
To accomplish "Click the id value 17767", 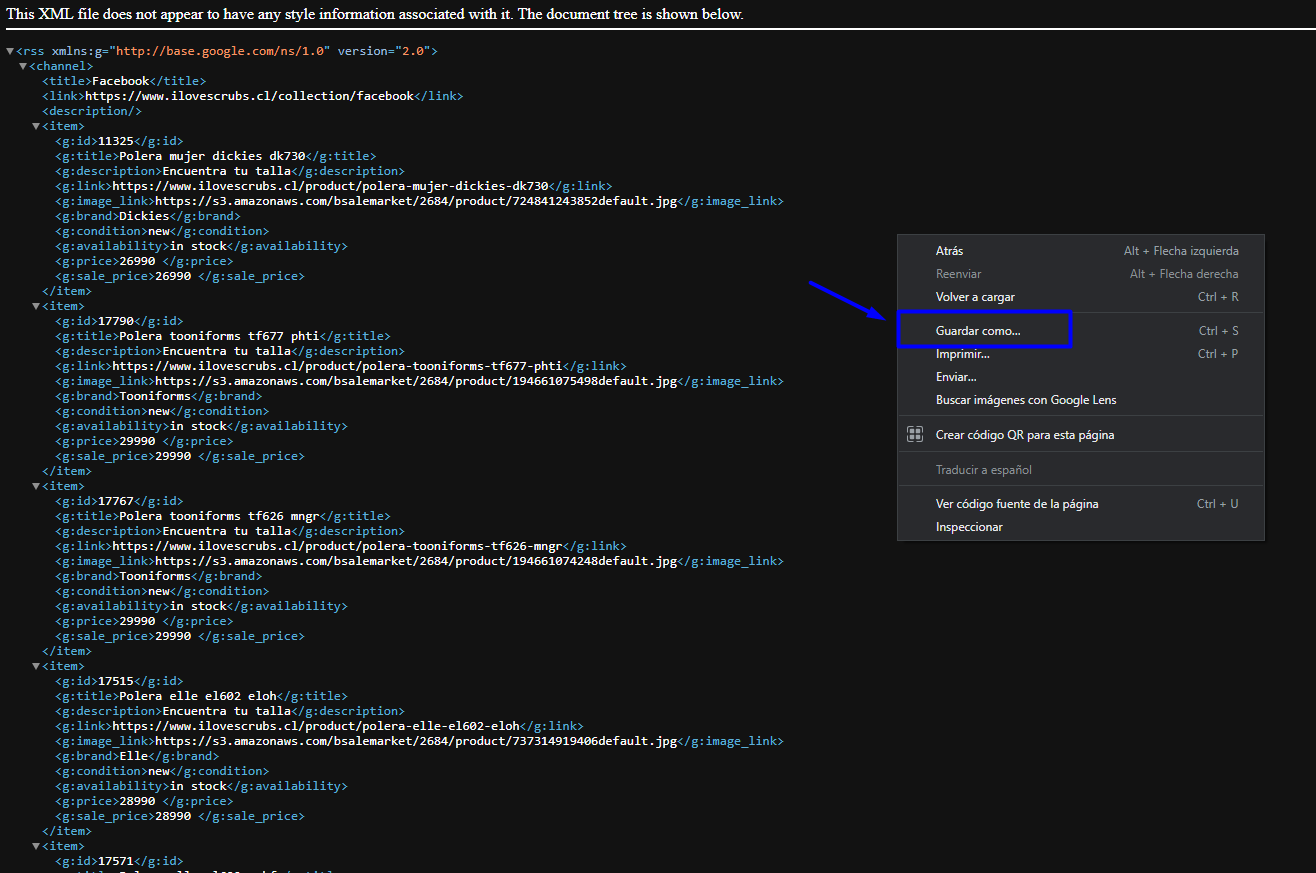I will point(116,501).
